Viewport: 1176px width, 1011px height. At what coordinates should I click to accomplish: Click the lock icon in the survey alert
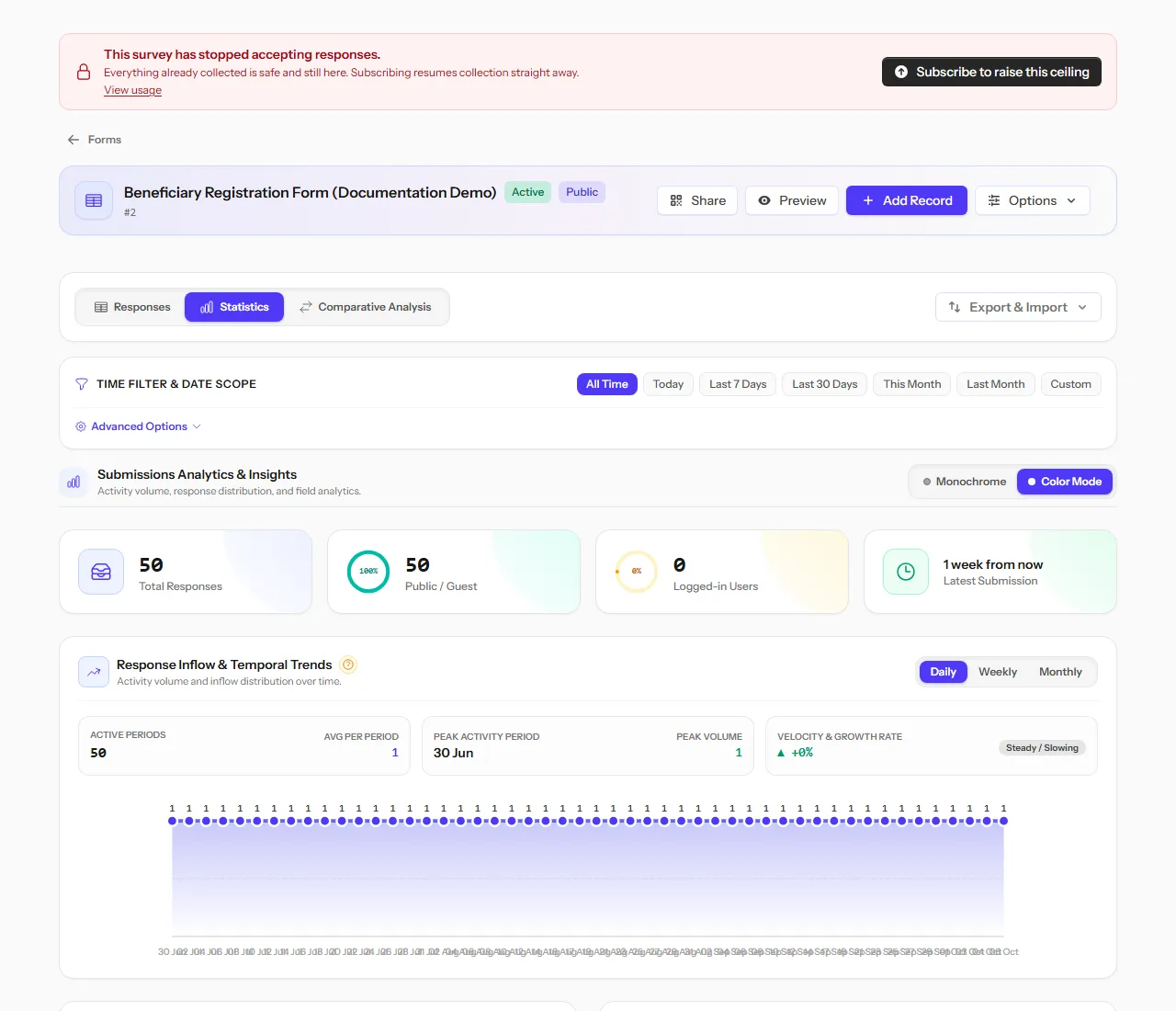pos(84,72)
